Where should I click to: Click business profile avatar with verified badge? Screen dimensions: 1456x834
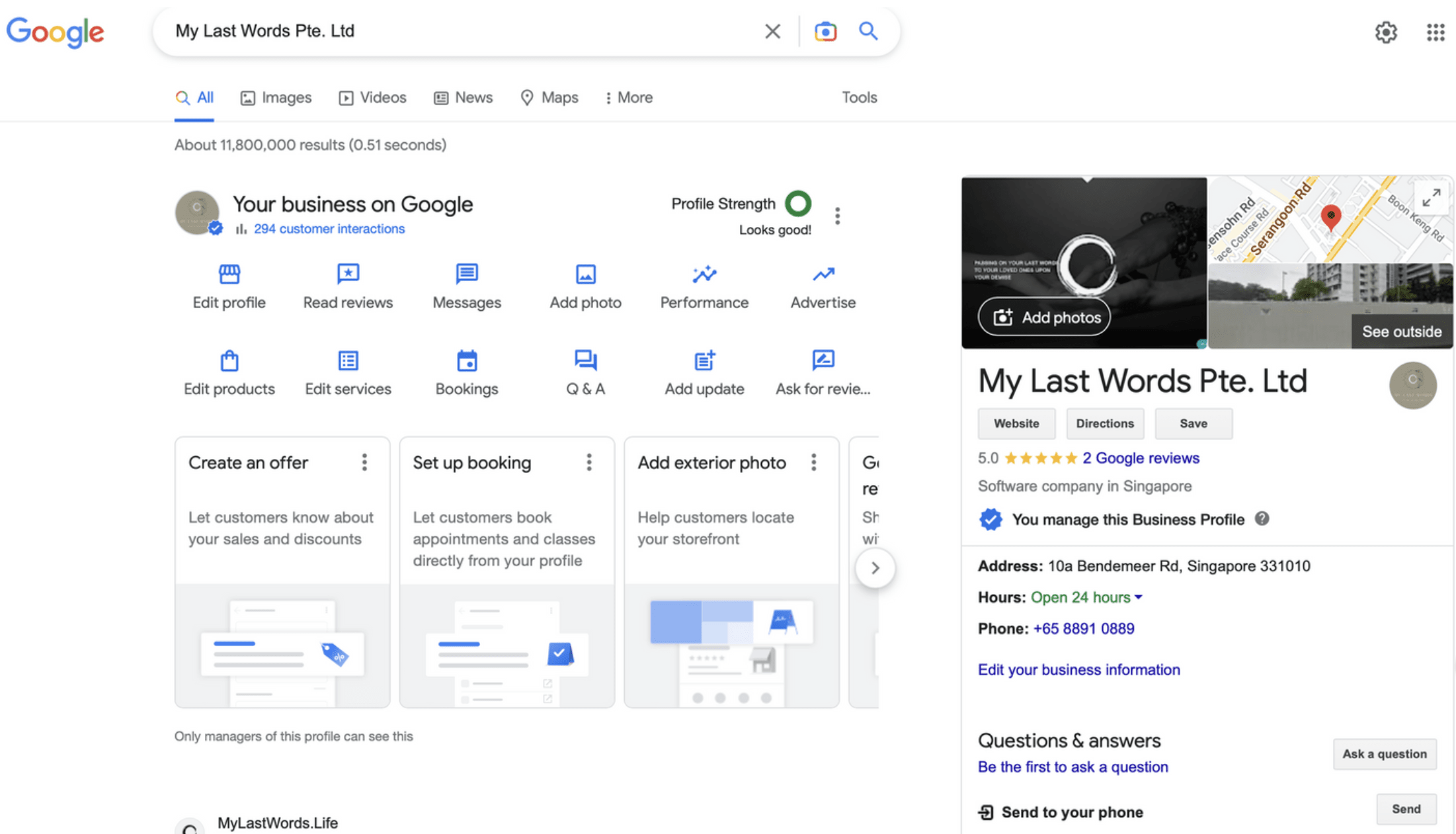pos(197,213)
